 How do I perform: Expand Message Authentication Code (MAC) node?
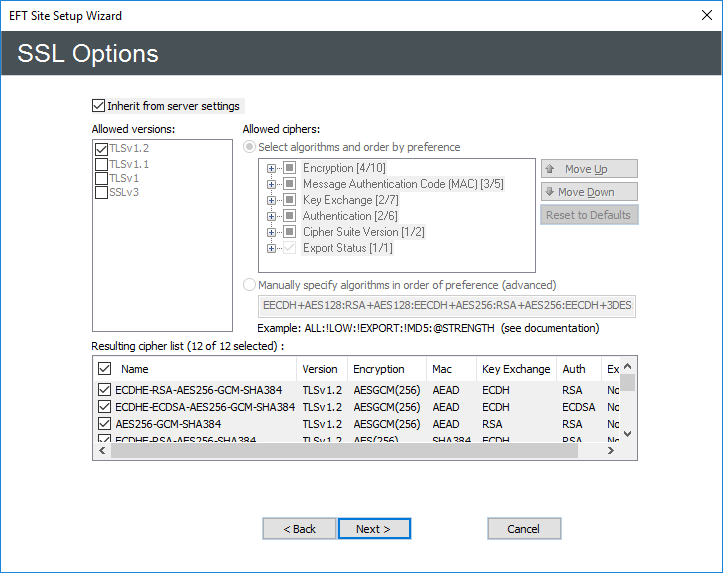pyautogui.click(x=271, y=184)
